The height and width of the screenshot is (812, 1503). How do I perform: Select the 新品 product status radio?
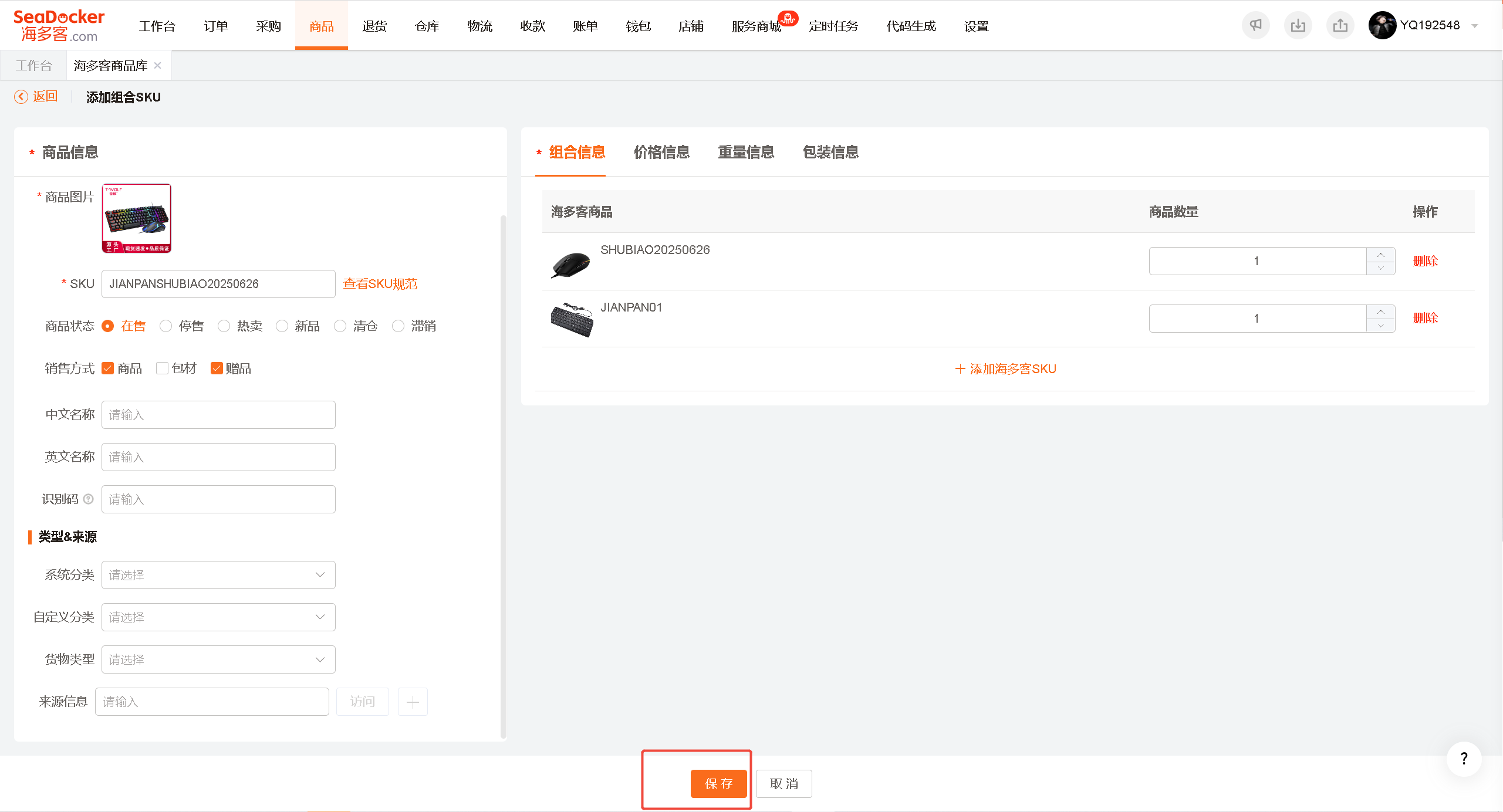[282, 326]
